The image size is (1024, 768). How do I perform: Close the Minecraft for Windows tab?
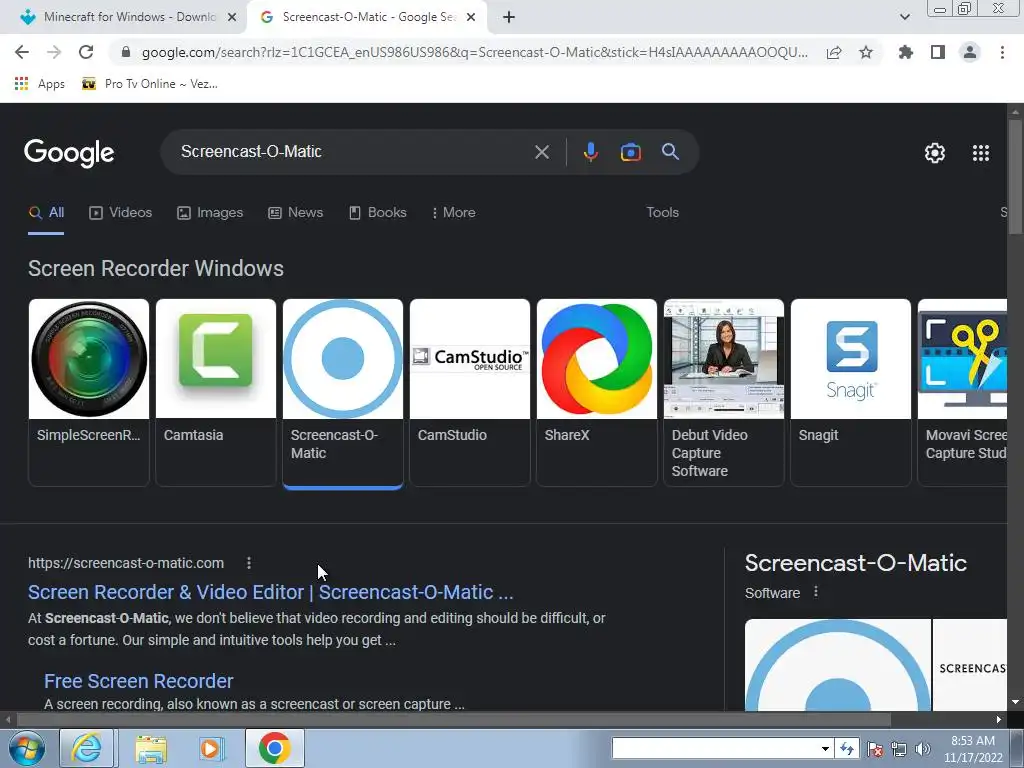click(232, 18)
